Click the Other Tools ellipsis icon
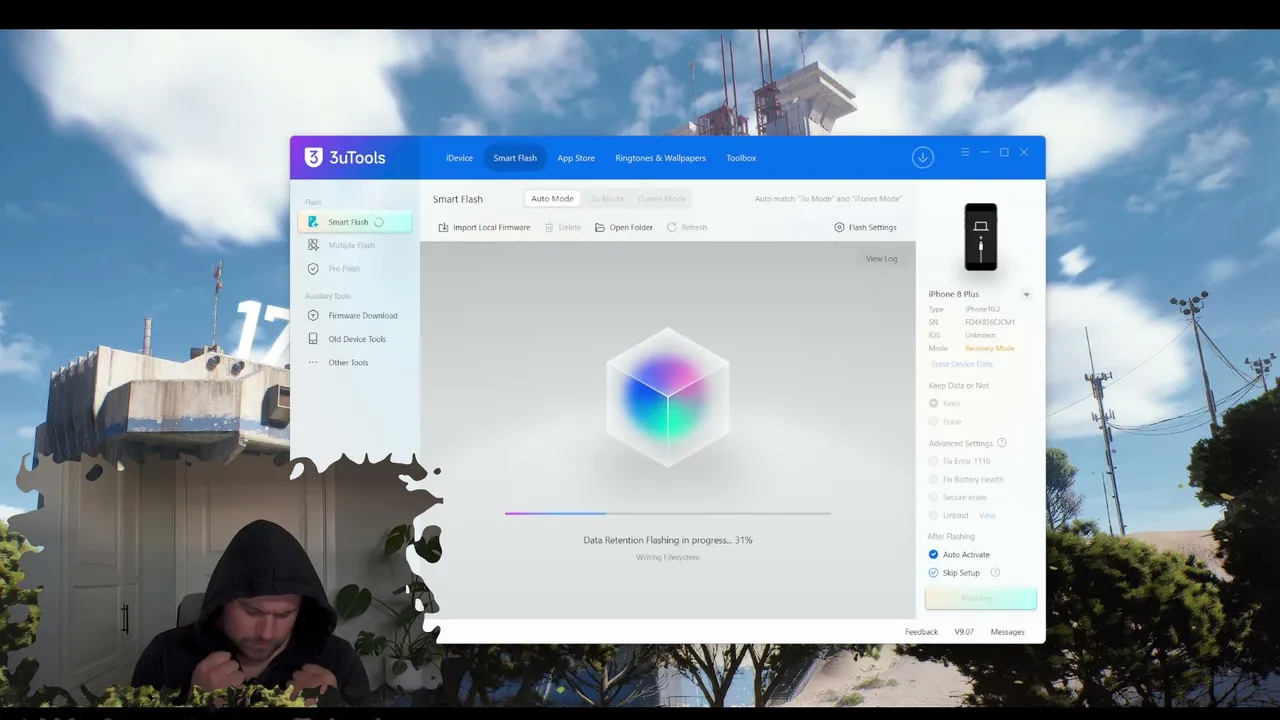1280x720 pixels. click(x=314, y=362)
